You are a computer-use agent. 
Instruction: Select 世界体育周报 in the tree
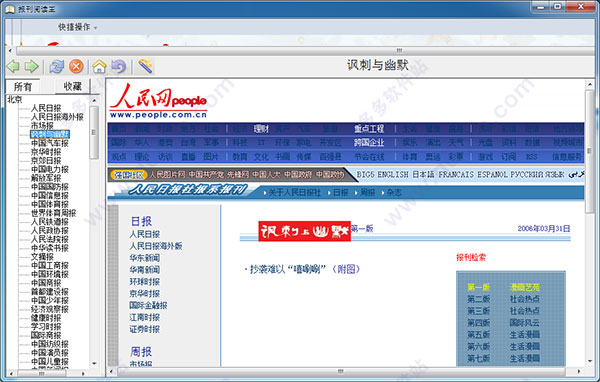click(54, 213)
